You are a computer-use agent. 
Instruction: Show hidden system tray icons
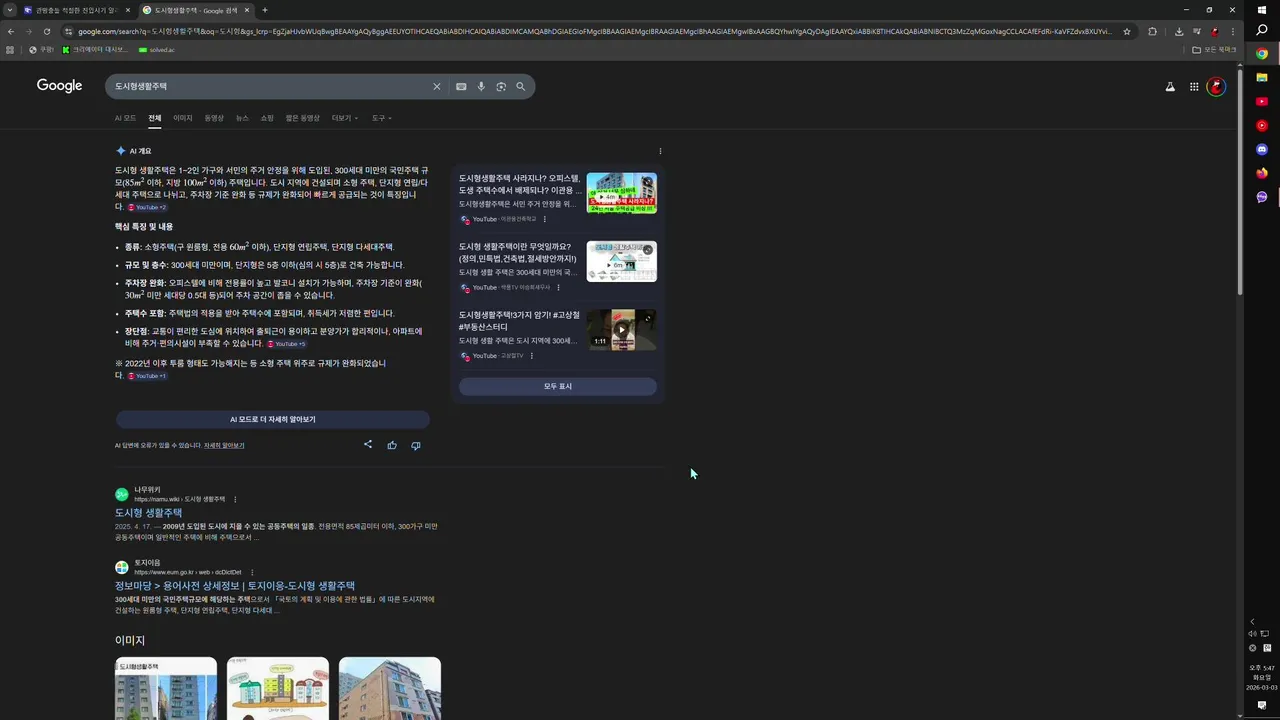click(x=1252, y=622)
